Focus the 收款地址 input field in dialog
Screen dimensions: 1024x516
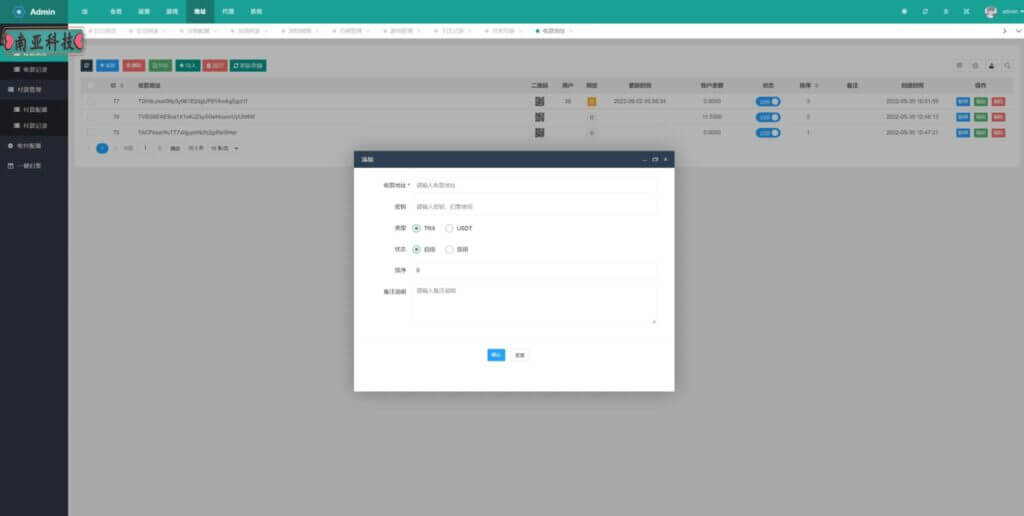point(534,185)
